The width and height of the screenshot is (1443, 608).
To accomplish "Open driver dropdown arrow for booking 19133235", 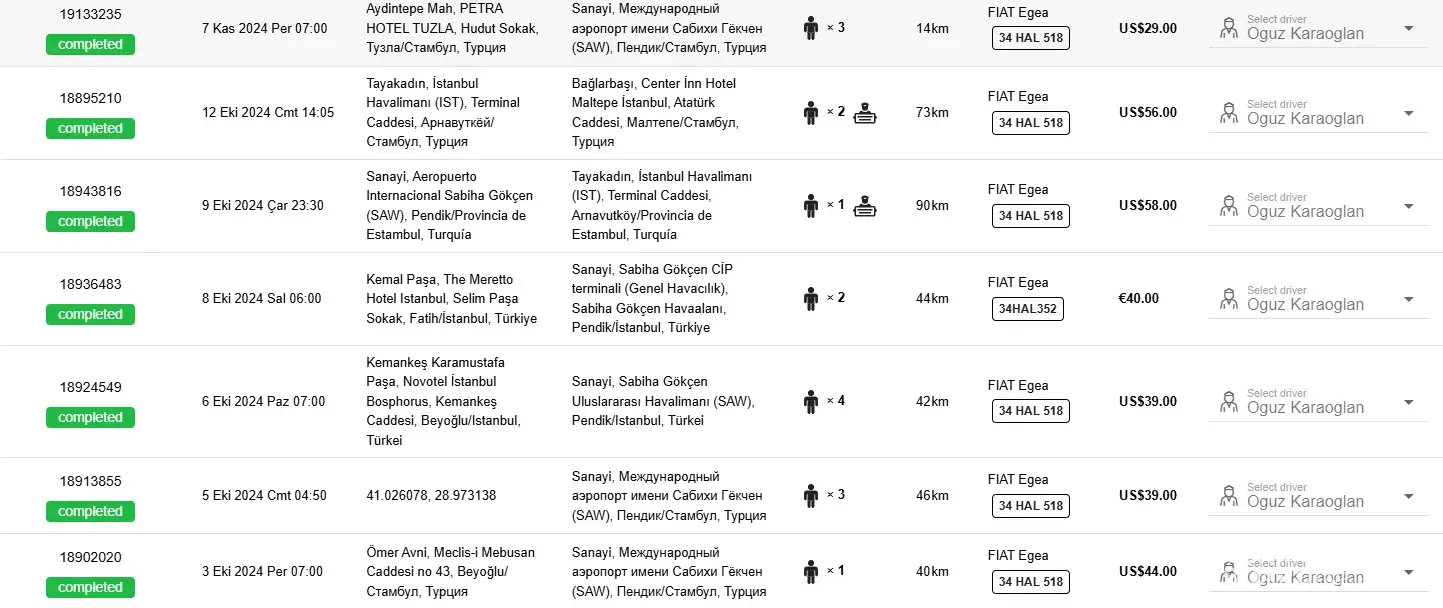I will click(1408, 28).
